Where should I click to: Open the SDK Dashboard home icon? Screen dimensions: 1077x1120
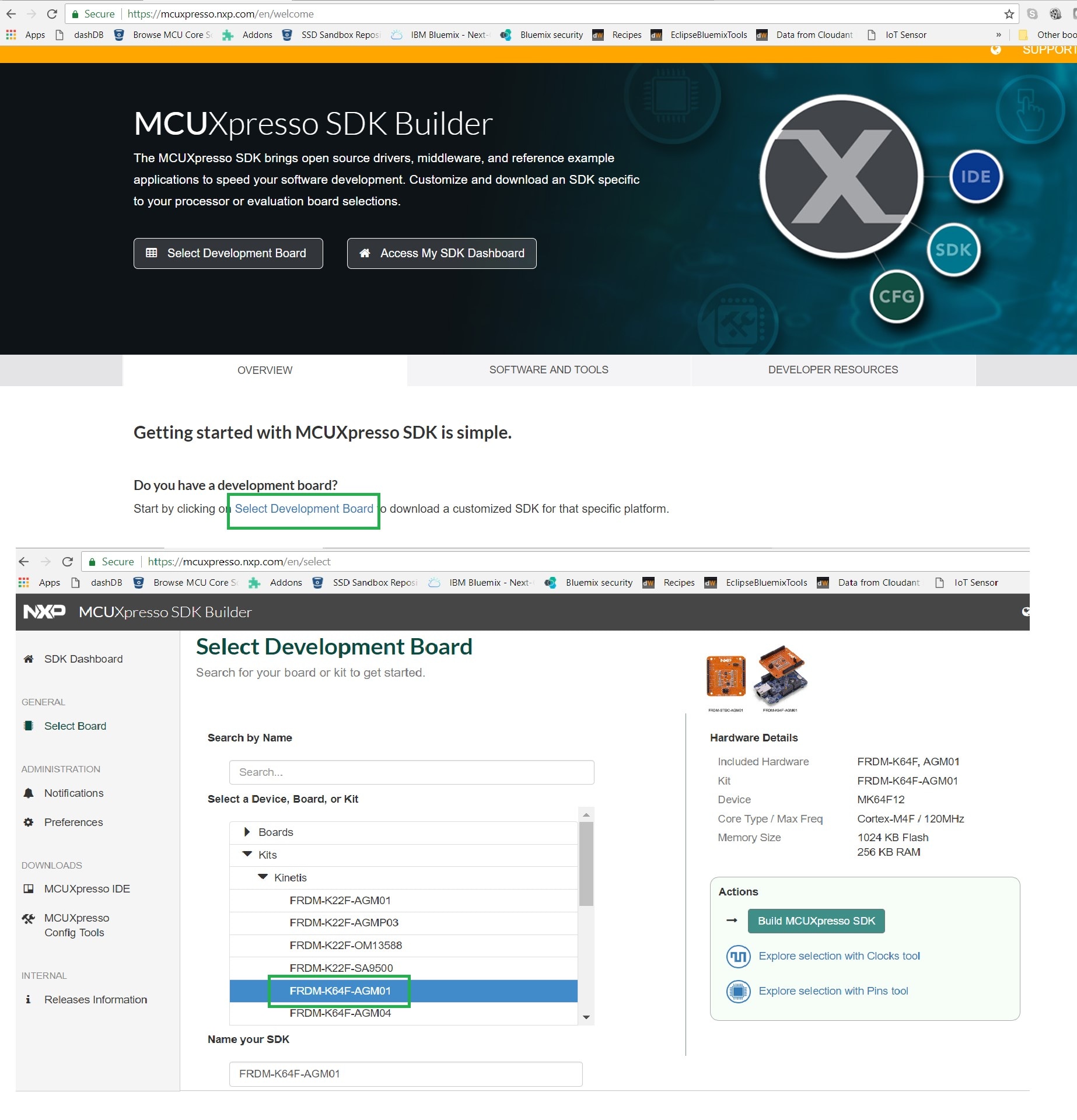pyautogui.click(x=28, y=659)
